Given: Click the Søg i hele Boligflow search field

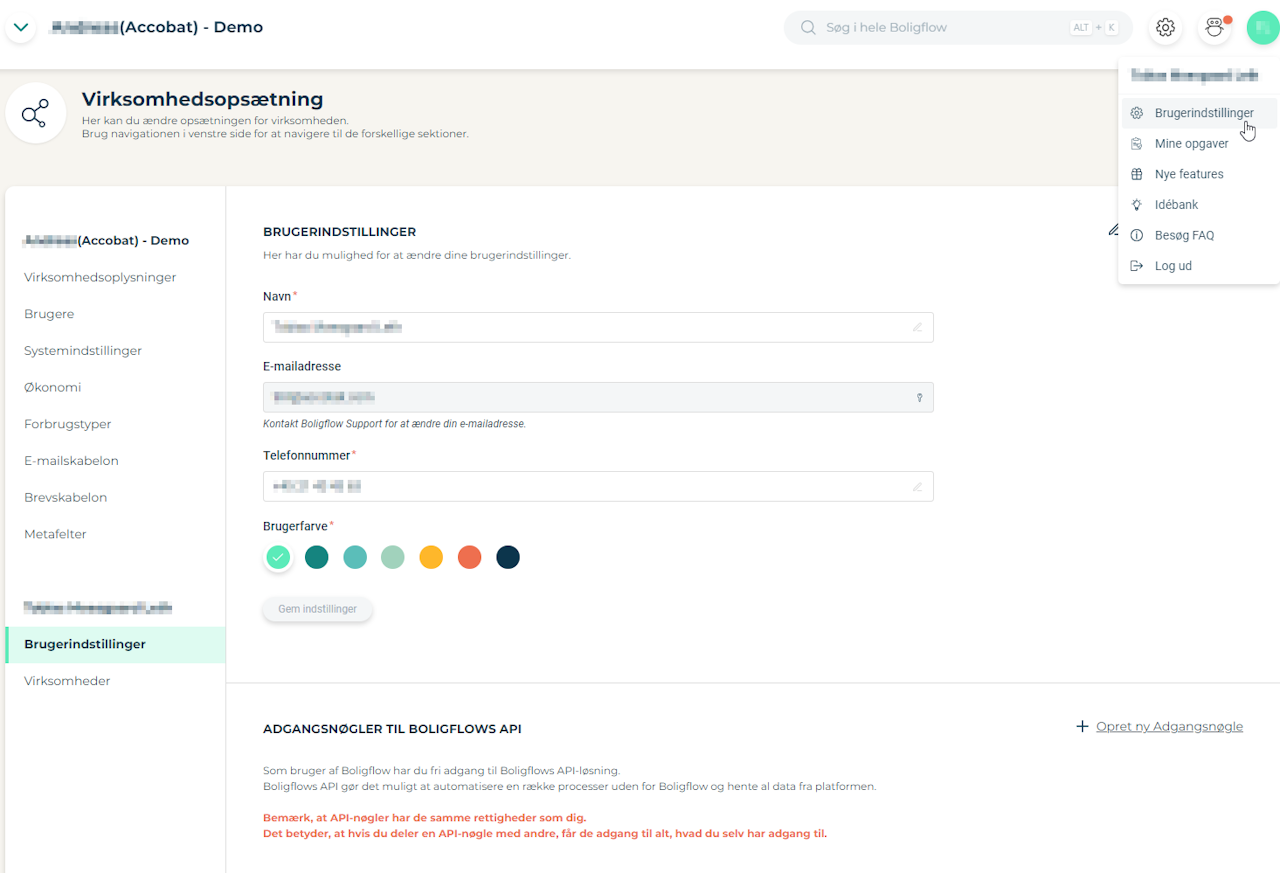Looking at the screenshot, I should click(940, 28).
